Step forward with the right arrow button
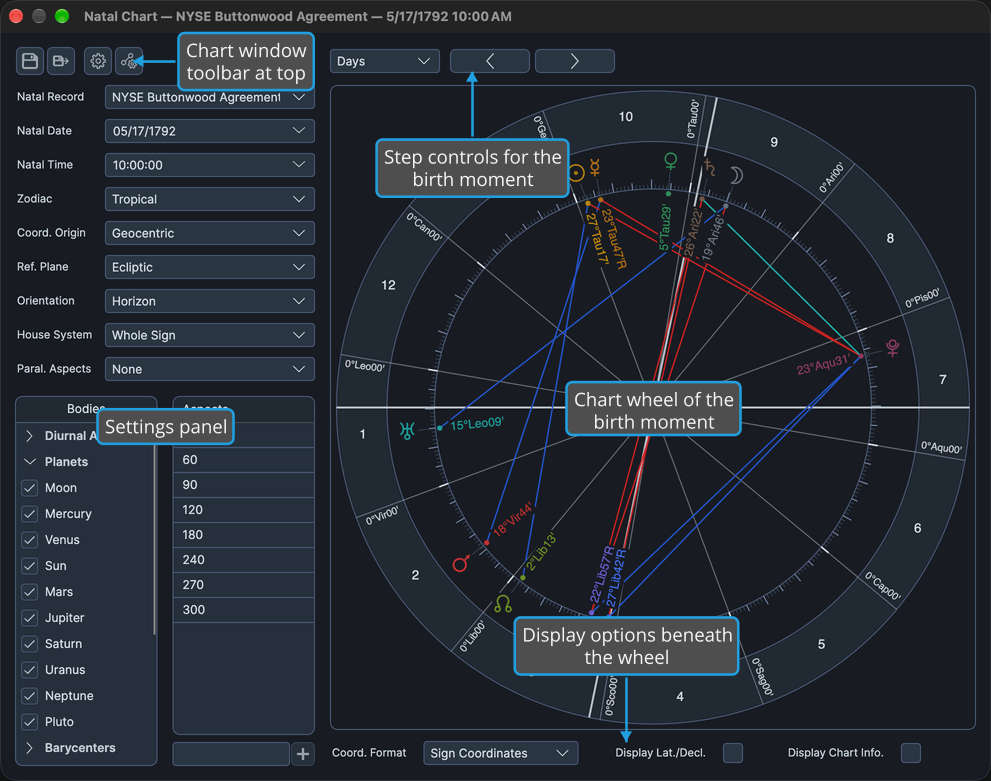Screen dimensions: 991x781 coord(575,61)
